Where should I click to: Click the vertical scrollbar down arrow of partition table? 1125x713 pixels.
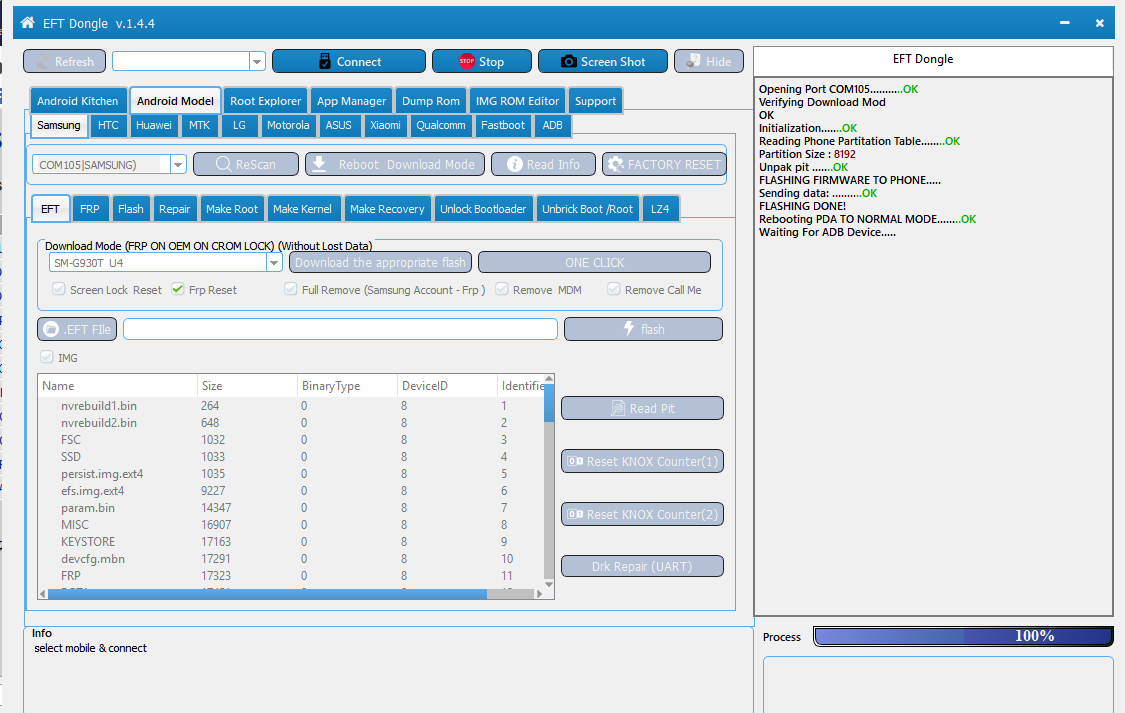(x=549, y=584)
